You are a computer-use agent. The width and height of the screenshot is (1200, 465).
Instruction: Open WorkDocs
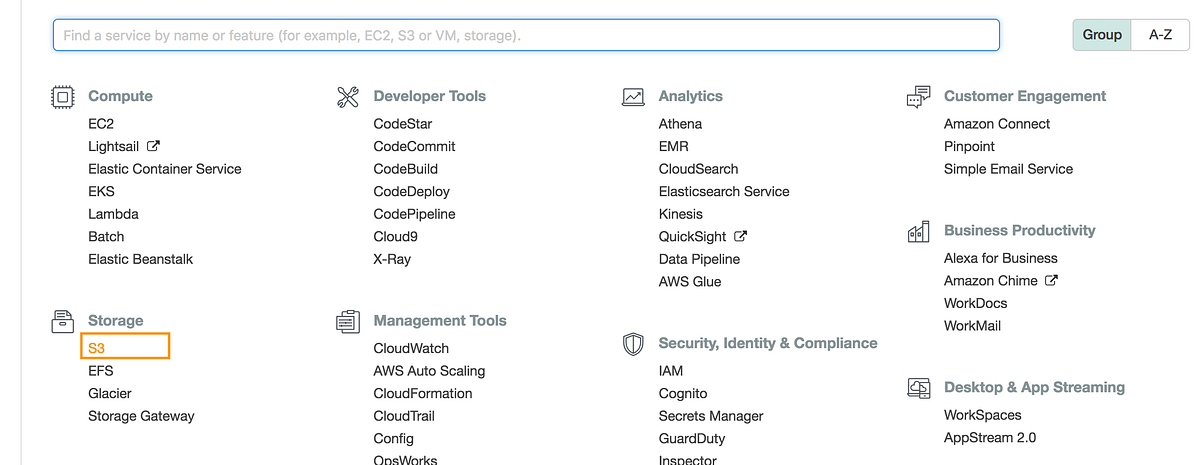tap(976, 303)
